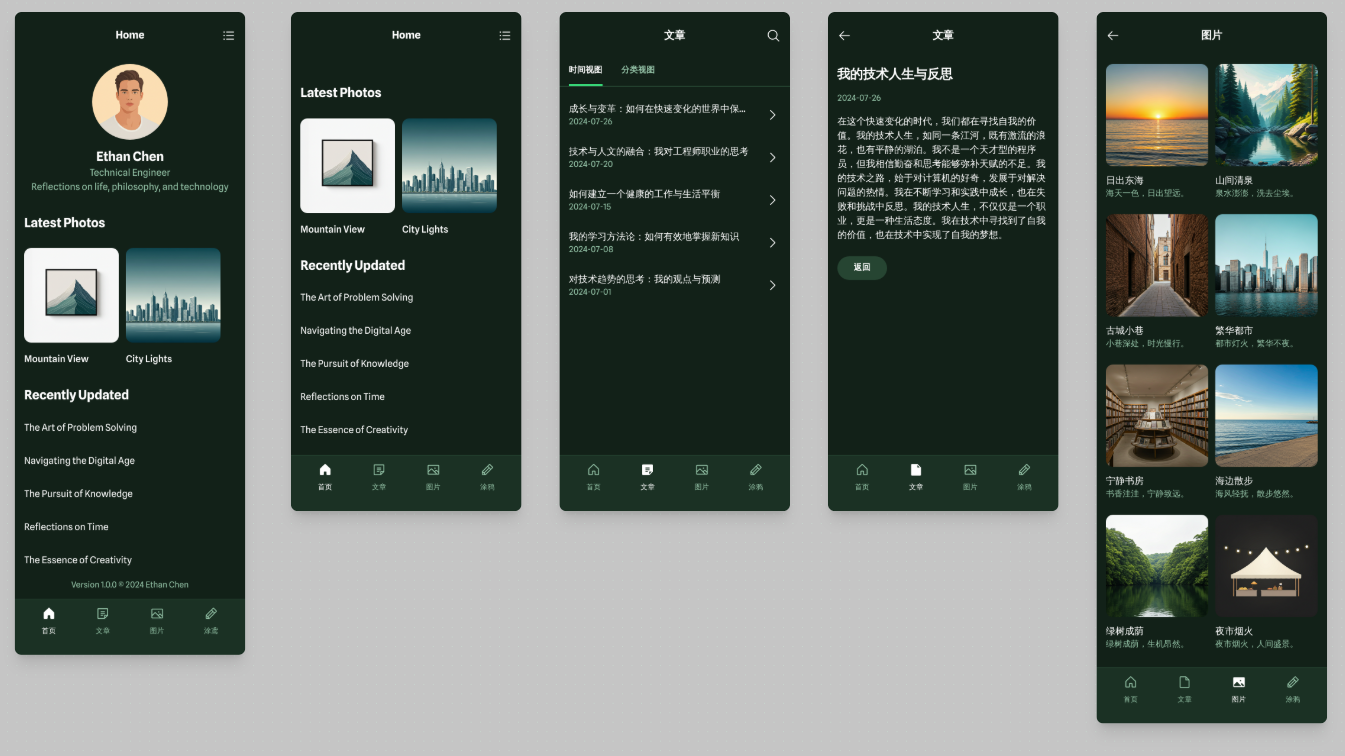Open the 夜市烟火 tent photo thumbnail
Viewport: 1345px width, 756px height.
click(1266, 566)
